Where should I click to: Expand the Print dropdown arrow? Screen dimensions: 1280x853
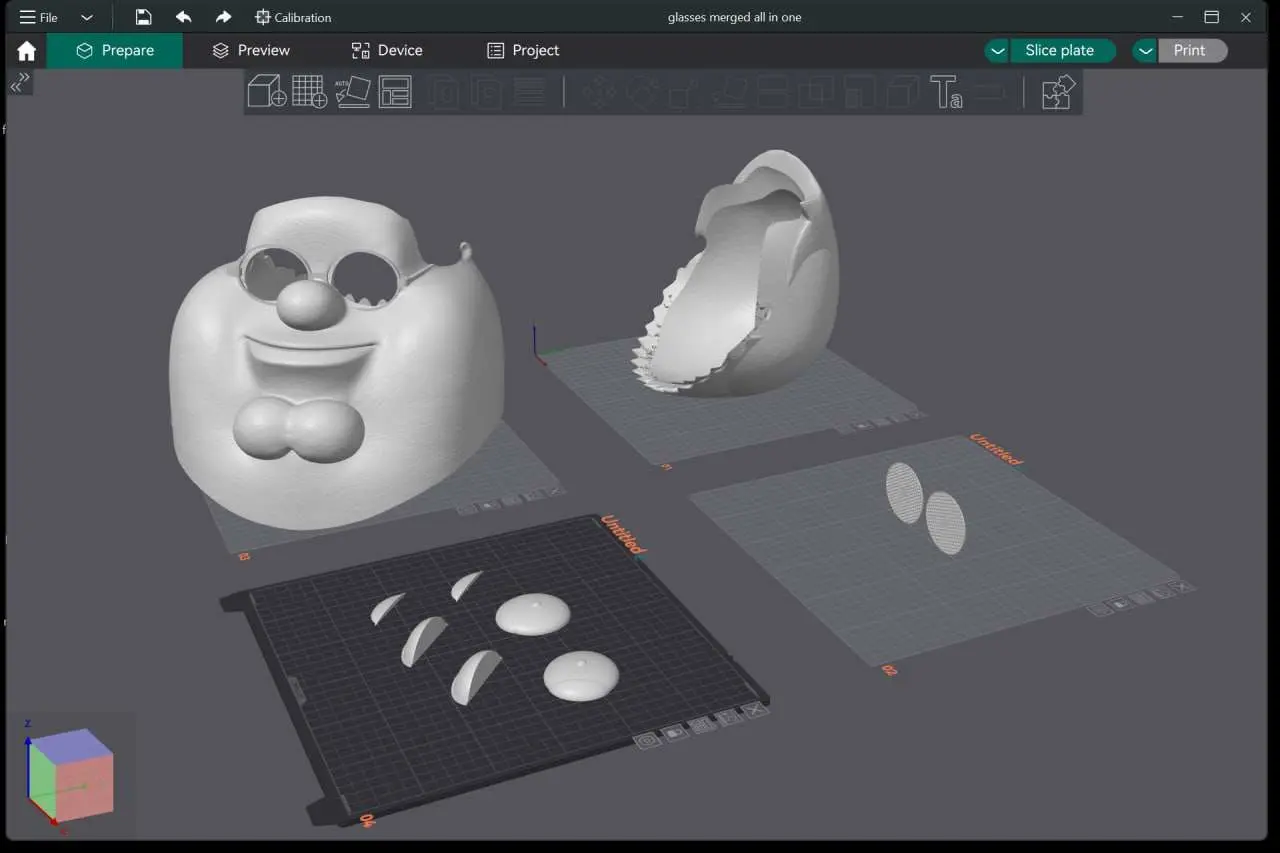tap(1145, 51)
